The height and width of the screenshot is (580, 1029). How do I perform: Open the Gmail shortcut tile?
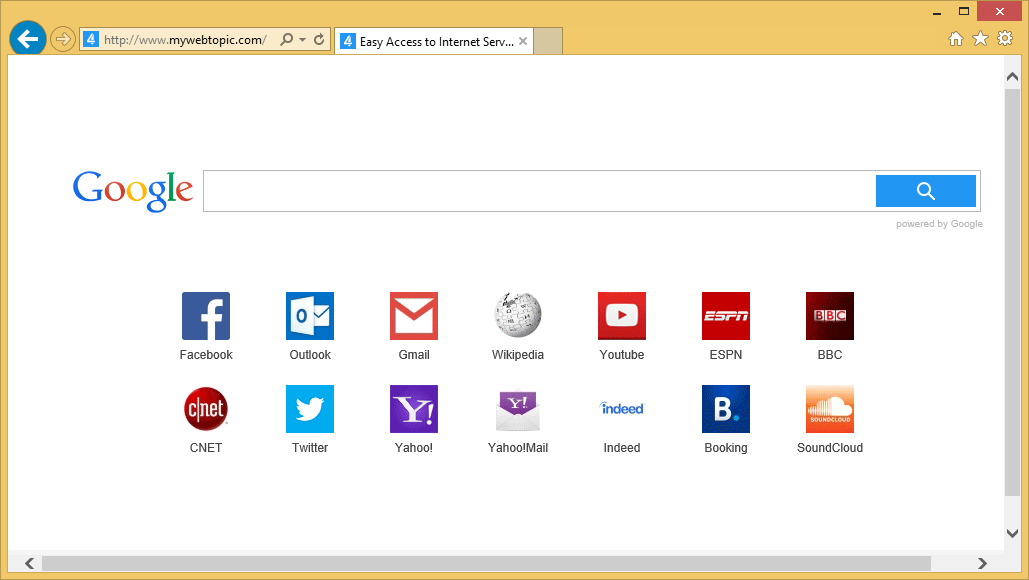[413, 315]
